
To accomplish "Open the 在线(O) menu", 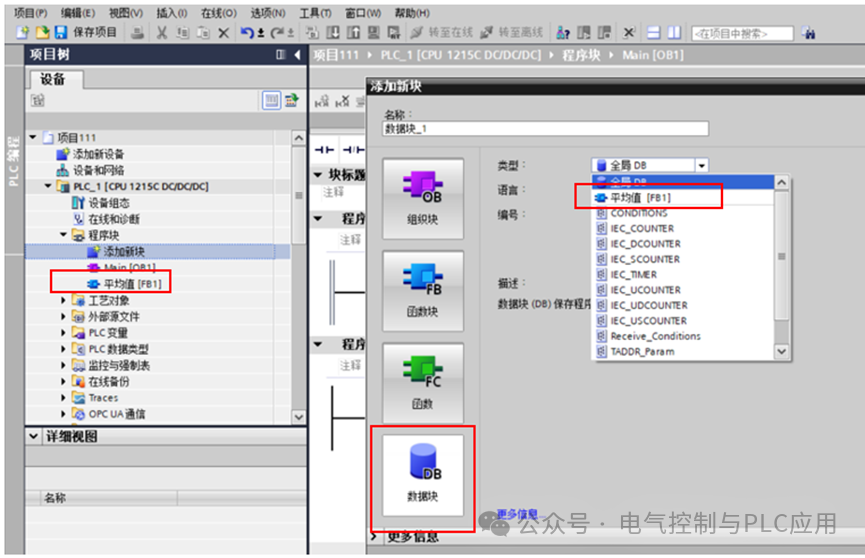I will pos(218,13).
